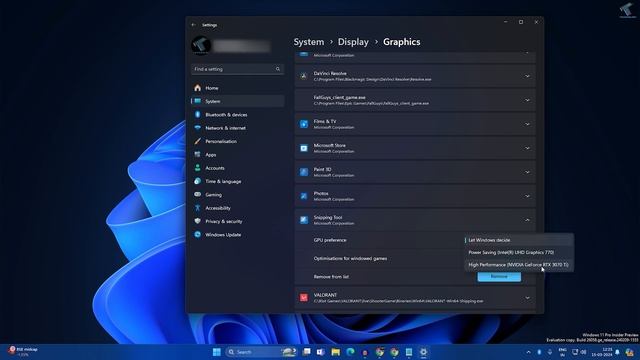Screen dimensions: 640x360
Task: Click the Remove from list label
Action: click(331, 277)
